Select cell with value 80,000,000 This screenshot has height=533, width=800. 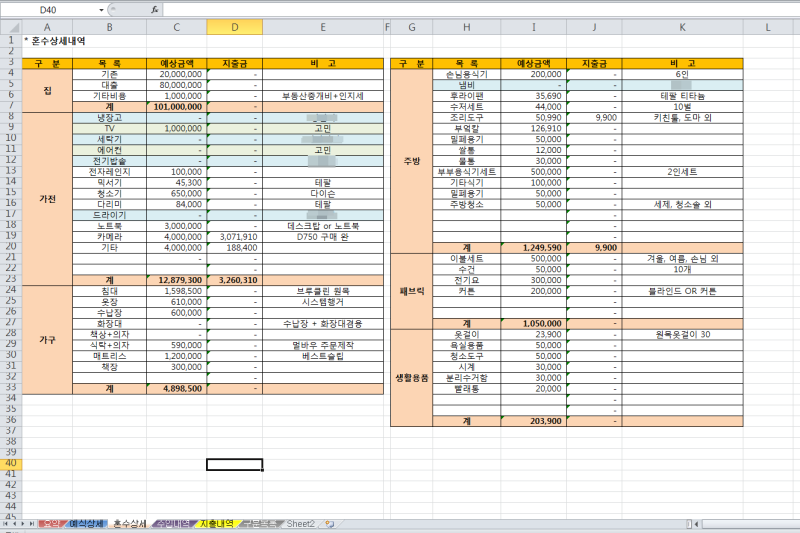click(x=177, y=85)
